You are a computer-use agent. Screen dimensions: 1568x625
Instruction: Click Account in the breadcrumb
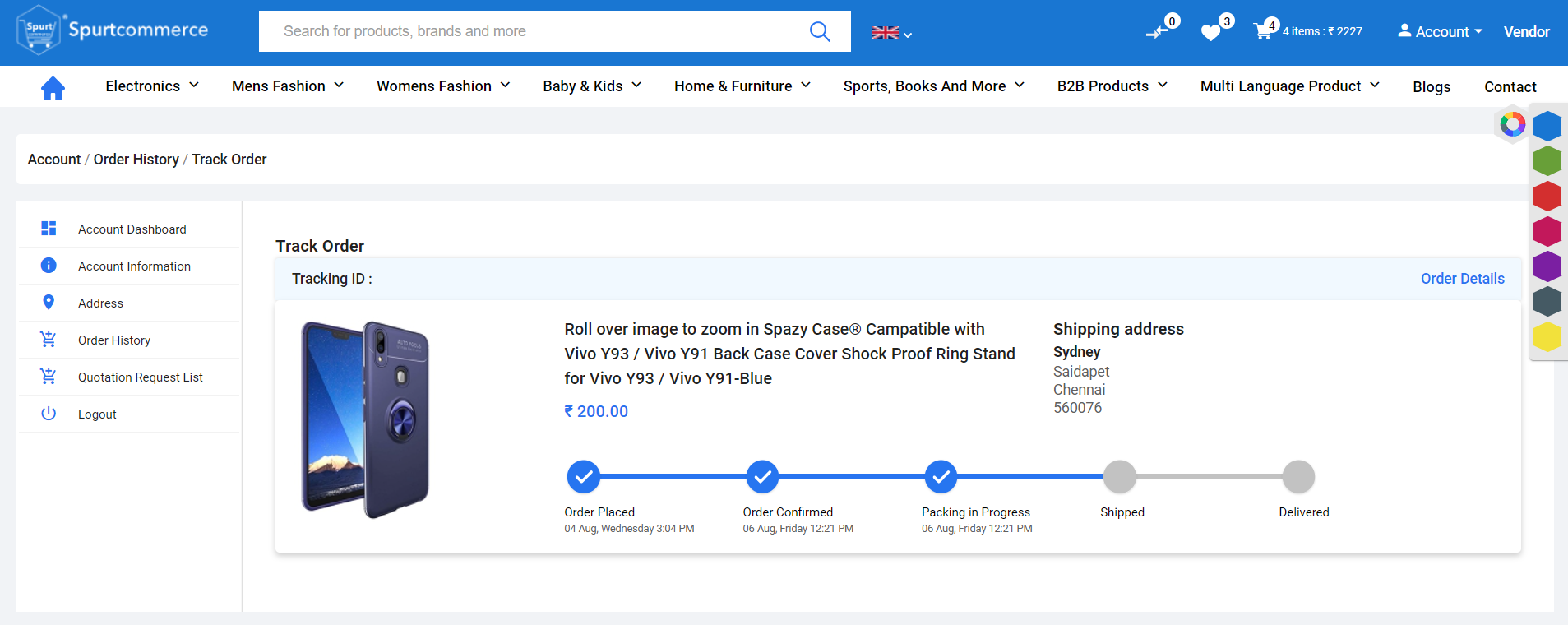pyautogui.click(x=54, y=160)
